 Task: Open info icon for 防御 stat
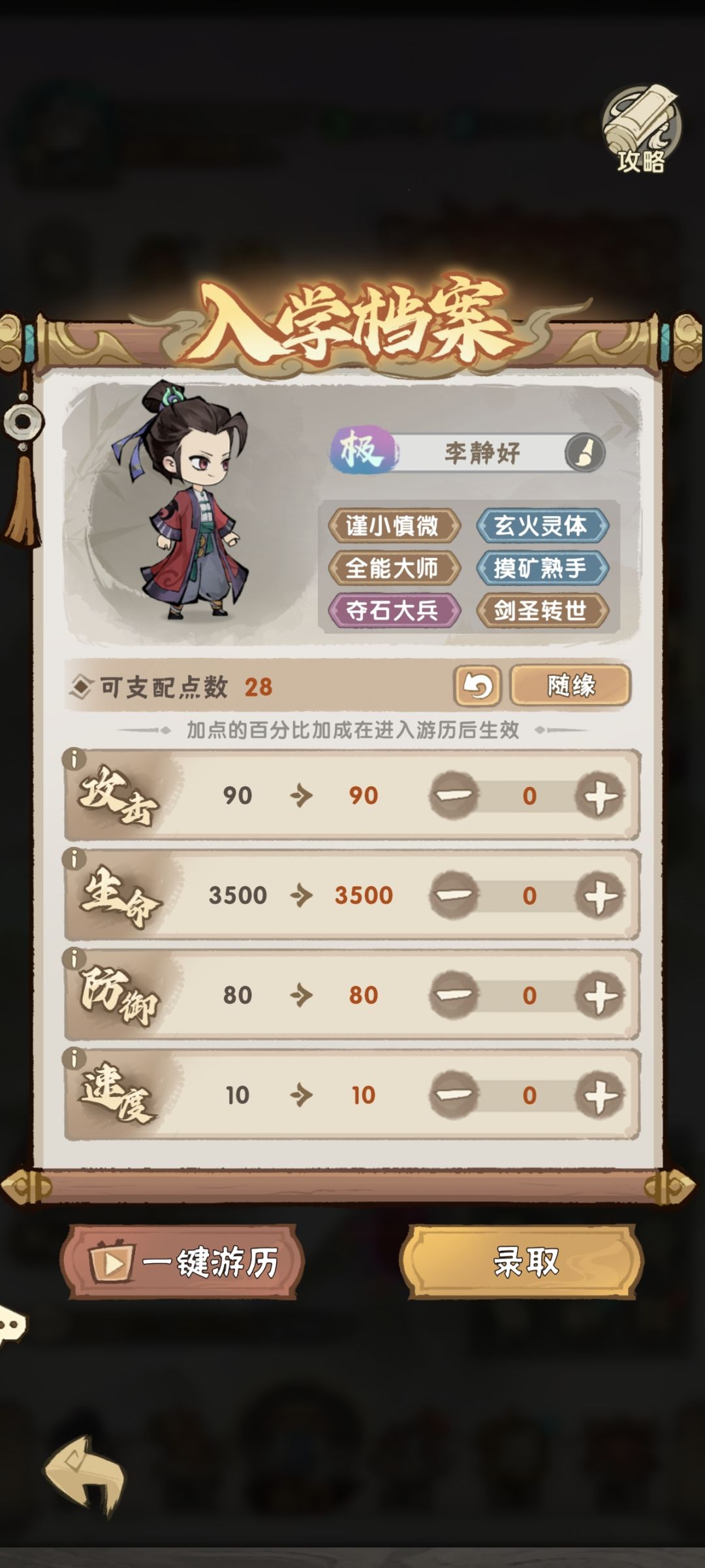tap(75, 959)
